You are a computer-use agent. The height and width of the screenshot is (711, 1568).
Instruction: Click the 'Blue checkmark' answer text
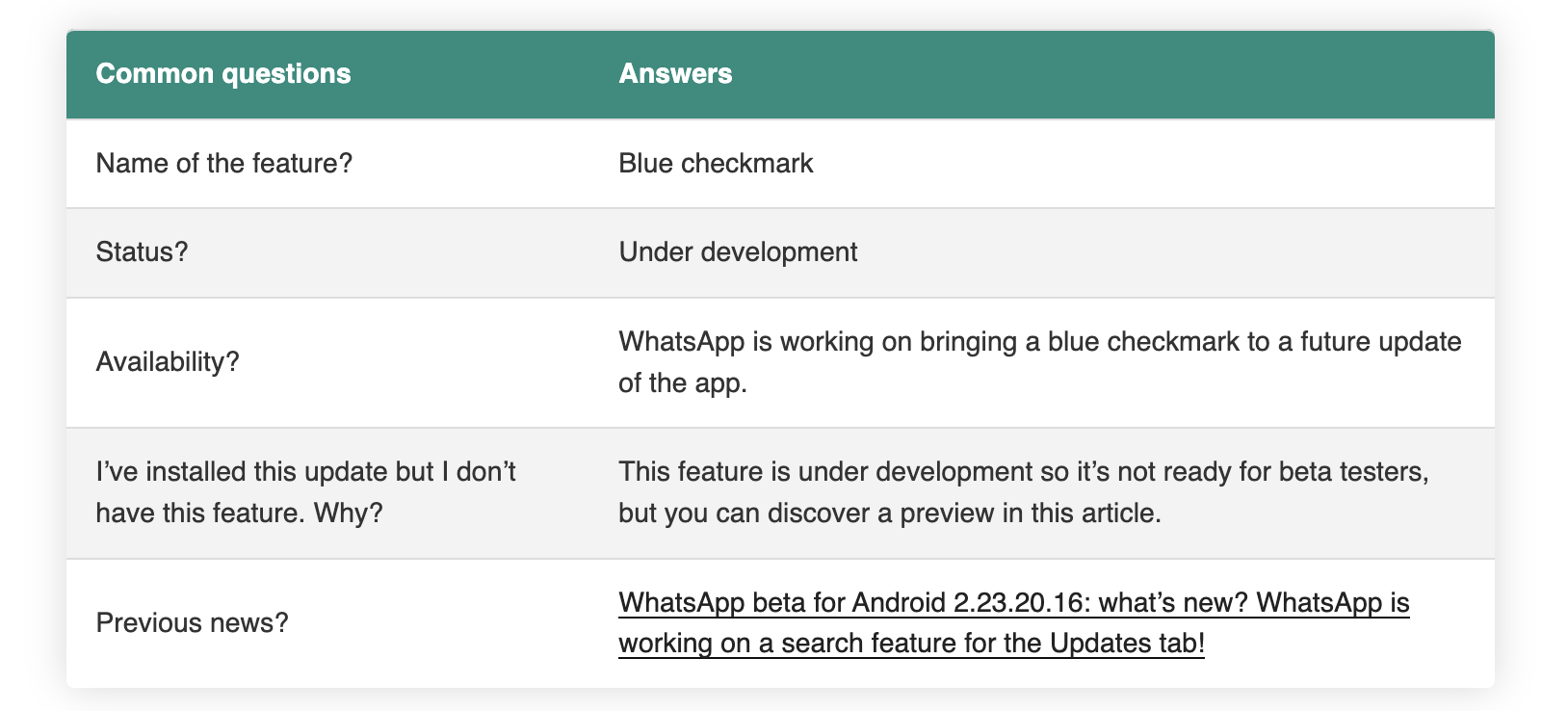click(x=716, y=164)
